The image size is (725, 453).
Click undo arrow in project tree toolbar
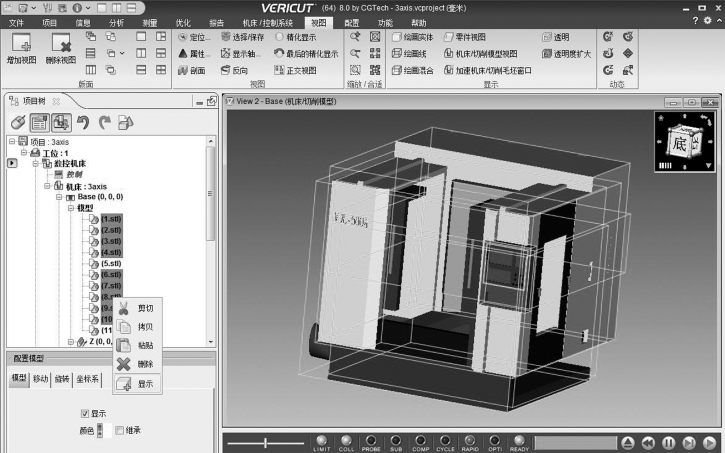83,122
